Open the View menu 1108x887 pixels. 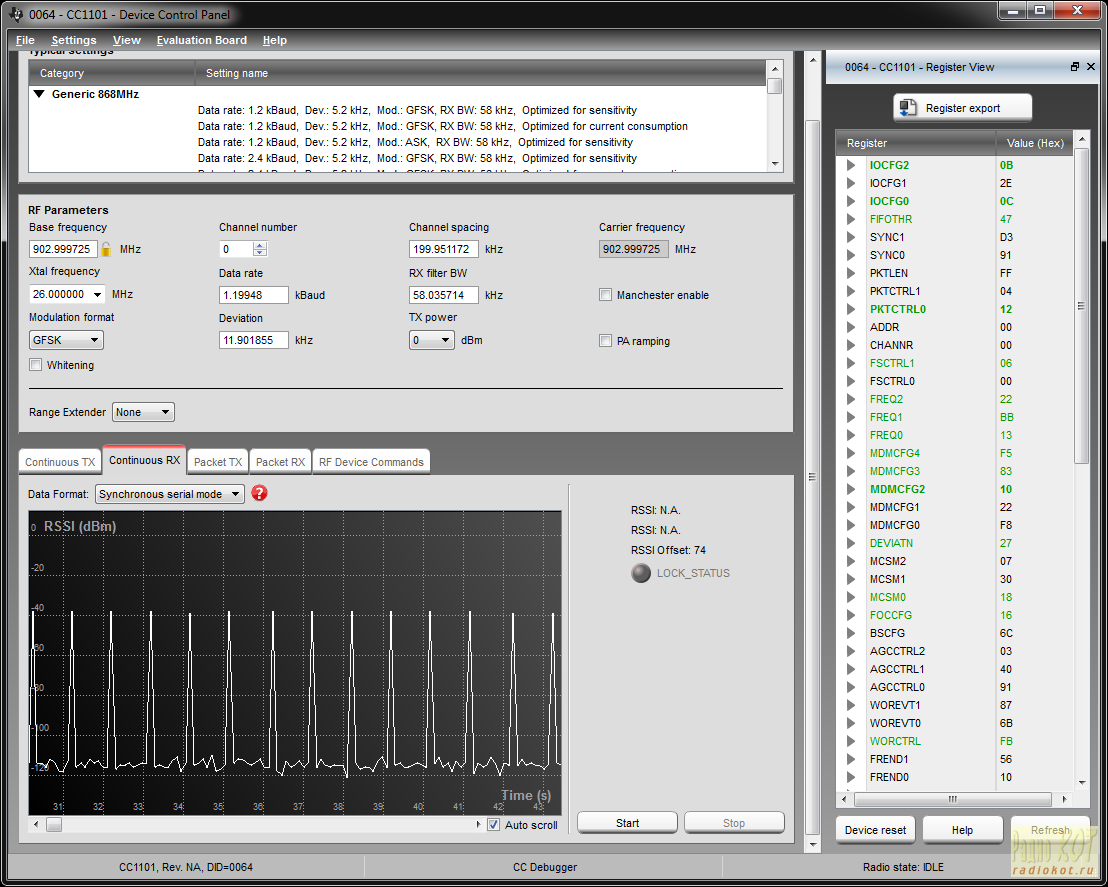pos(126,40)
